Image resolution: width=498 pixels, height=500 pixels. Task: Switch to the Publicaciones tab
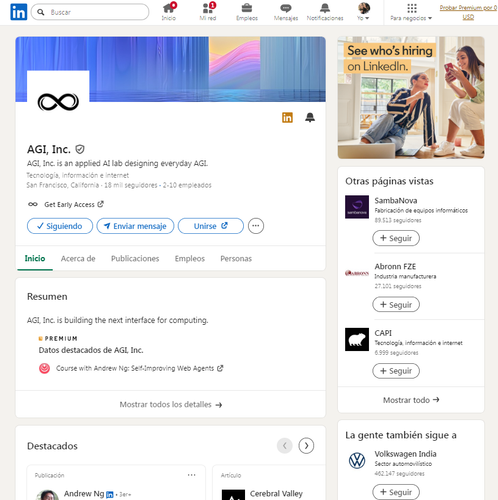(x=135, y=258)
